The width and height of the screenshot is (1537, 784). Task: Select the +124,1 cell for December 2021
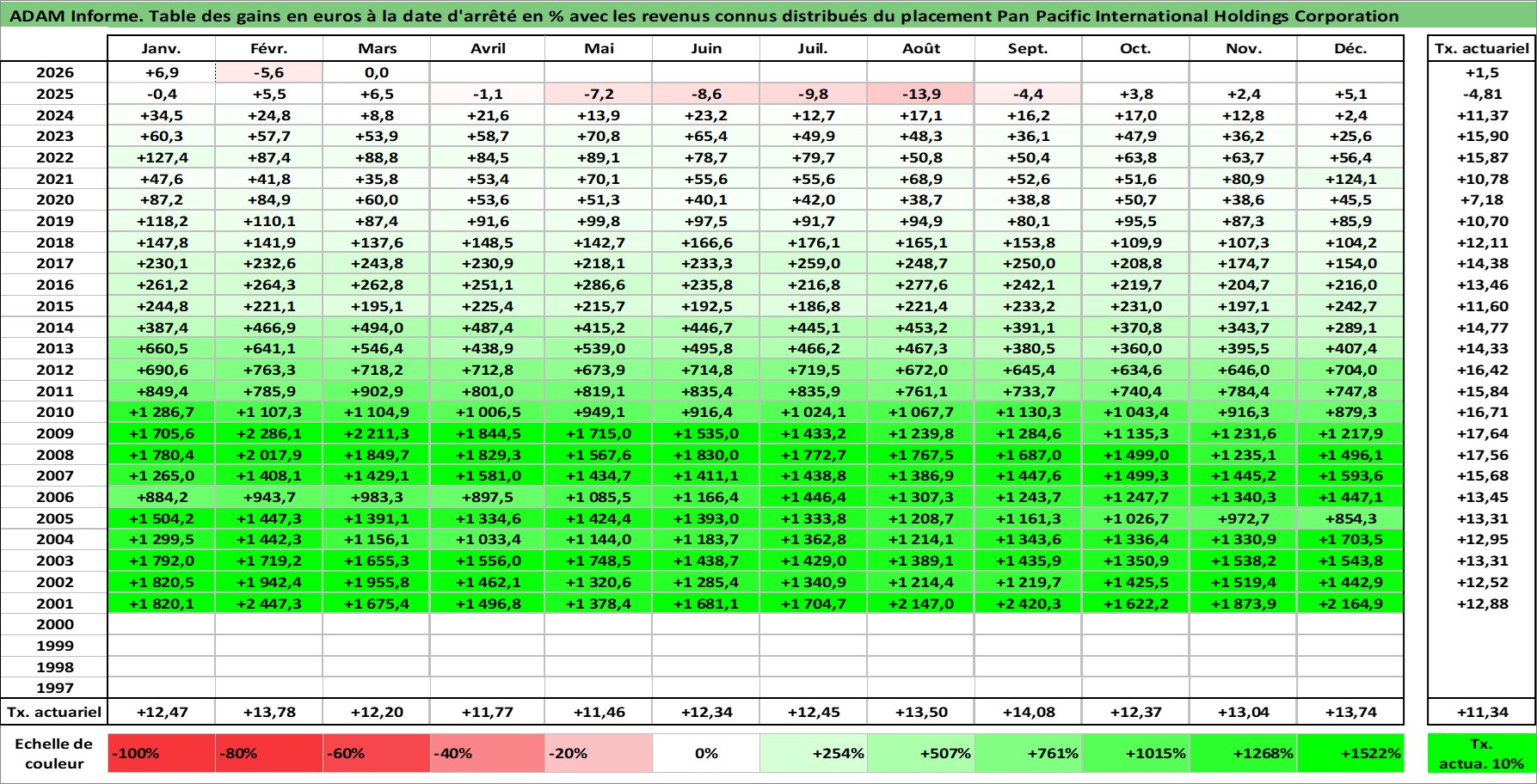pos(1350,179)
